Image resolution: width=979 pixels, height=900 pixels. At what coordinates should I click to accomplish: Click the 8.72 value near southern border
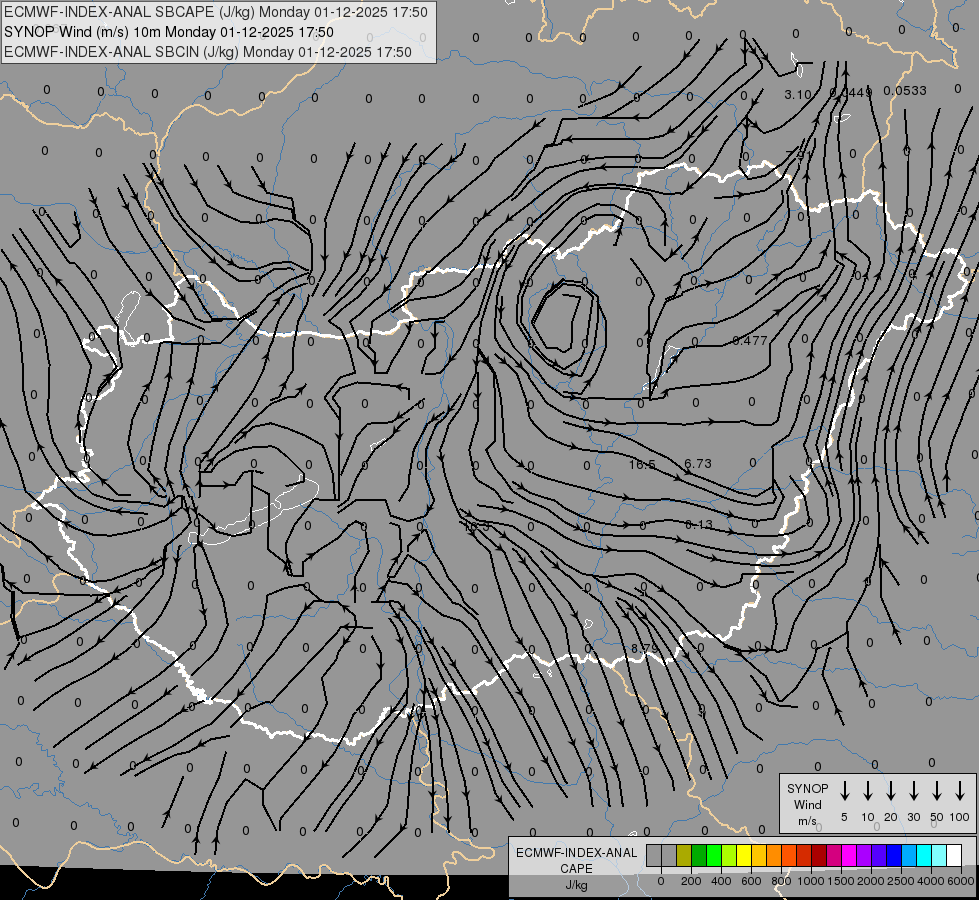click(x=644, y=649)
